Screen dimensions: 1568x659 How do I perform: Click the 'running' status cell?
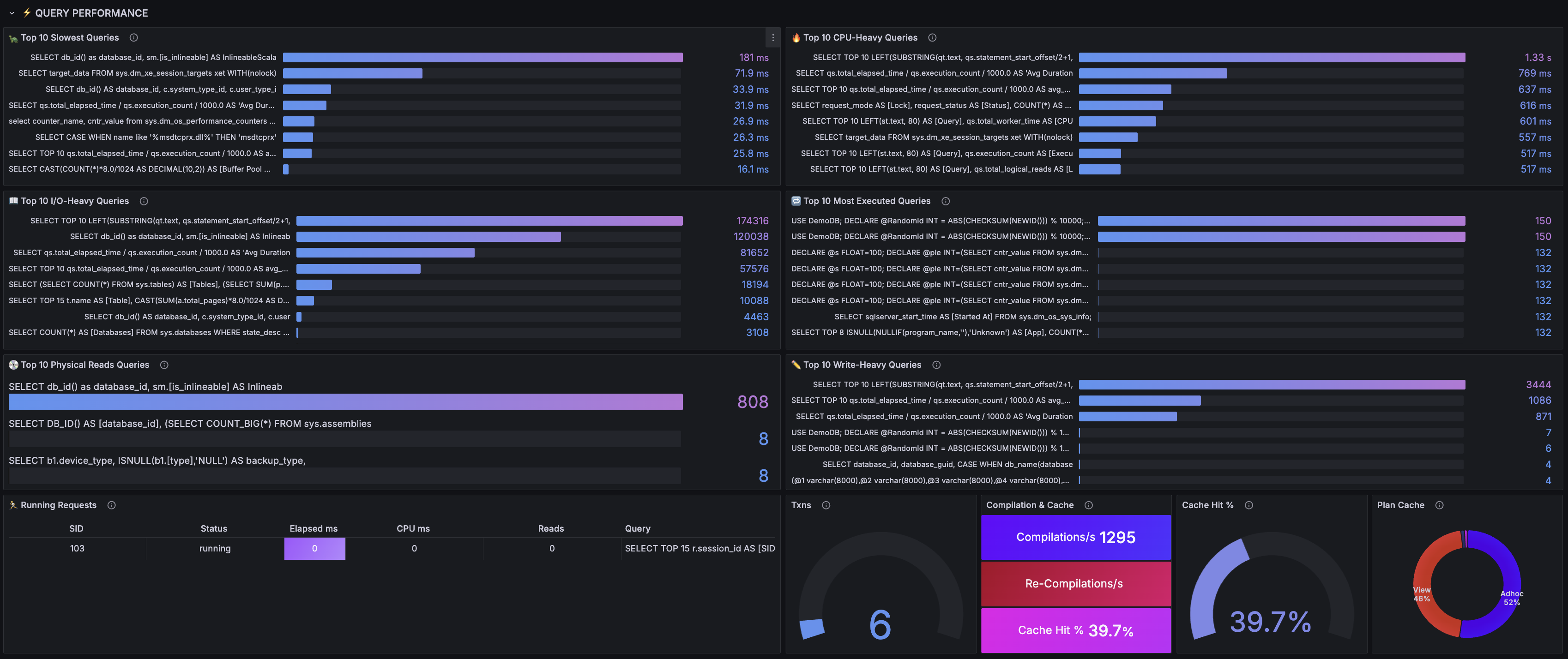(x=215, y=548)
